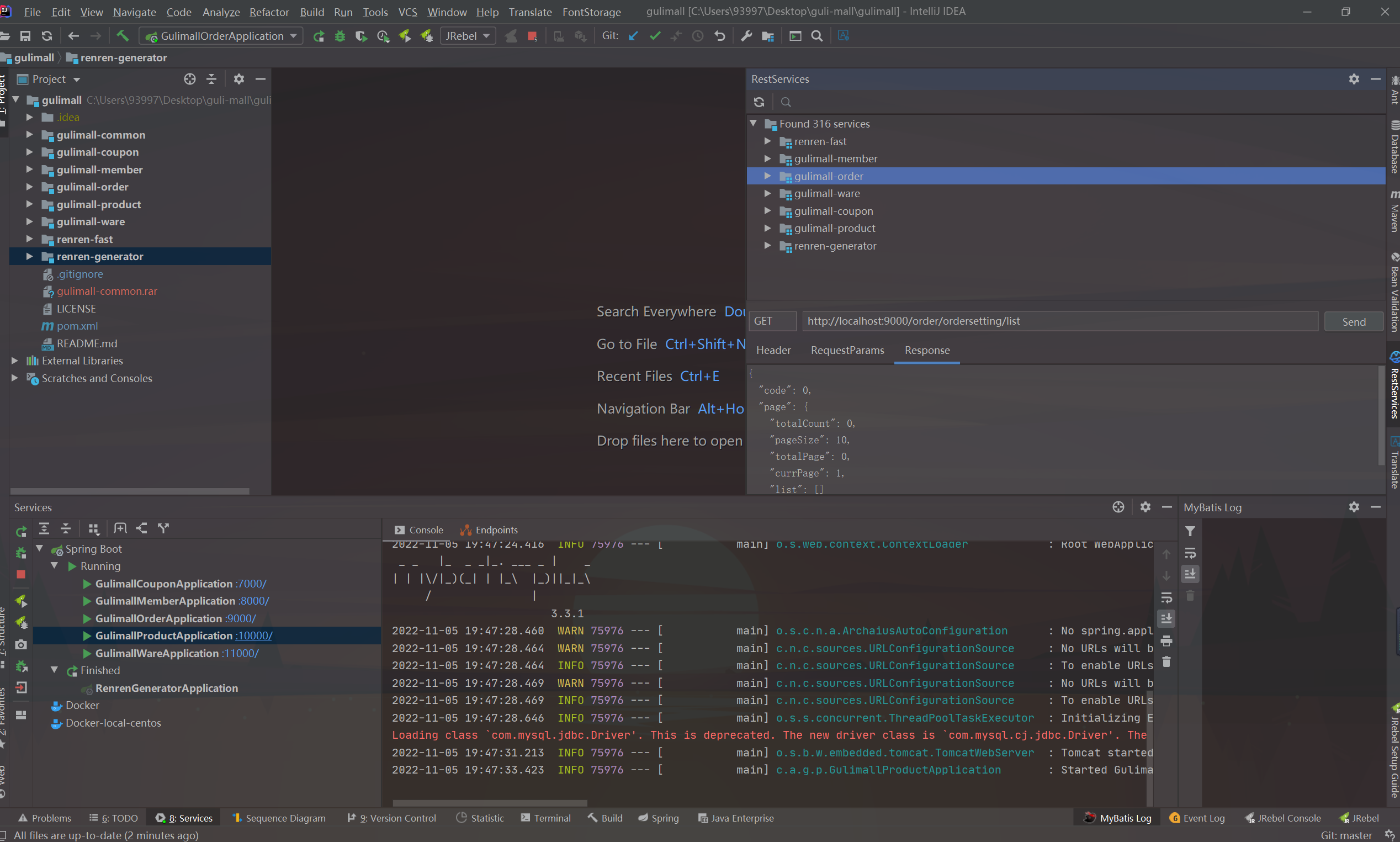Click the Debug bug icon in main toolbar
The image size is (1400, 842).
coord(340,36)
